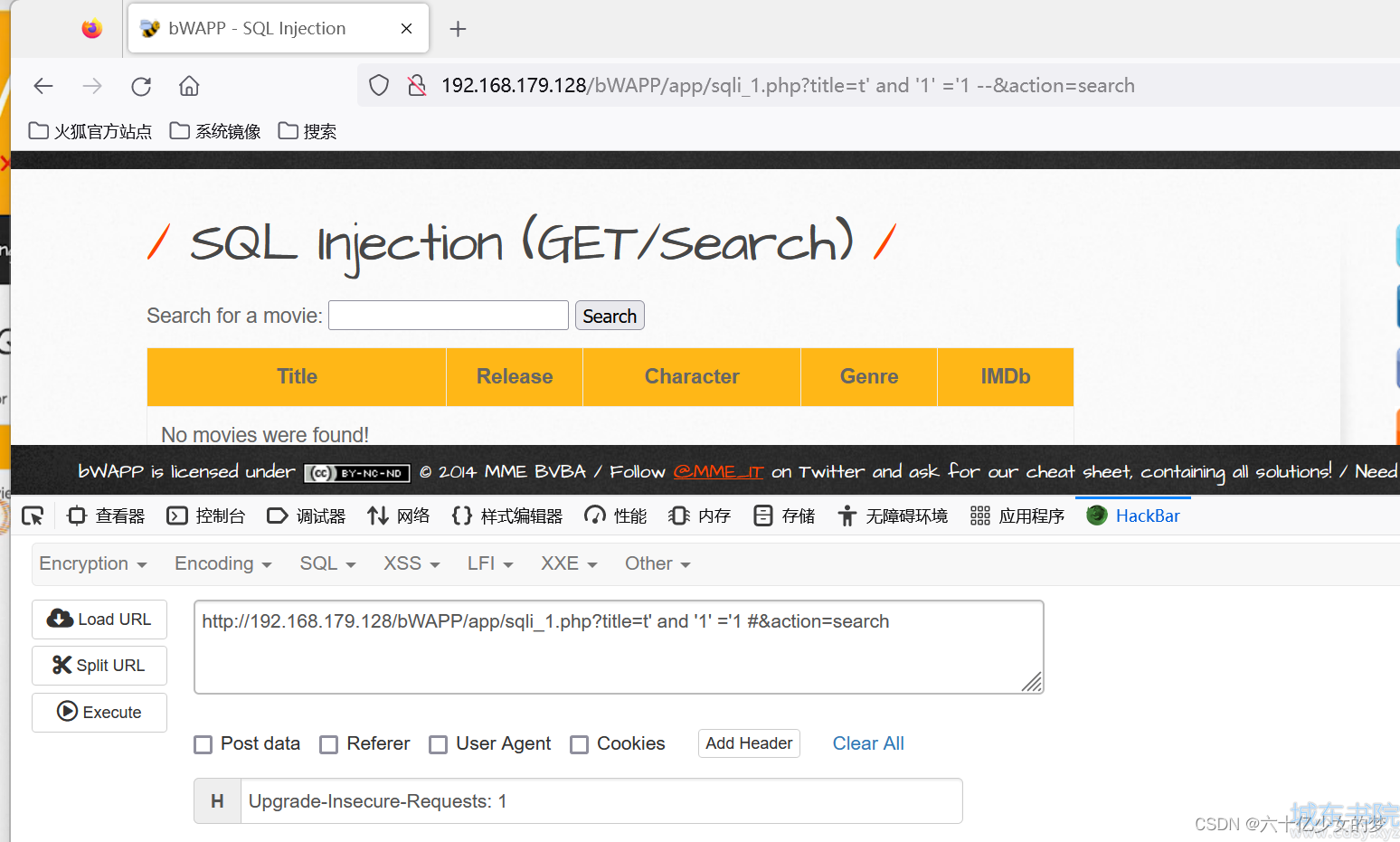Screen dimensions: 1400x842
Task: Close the bWAPP SQL Injection tab
Action: click(x=406, y=29)
